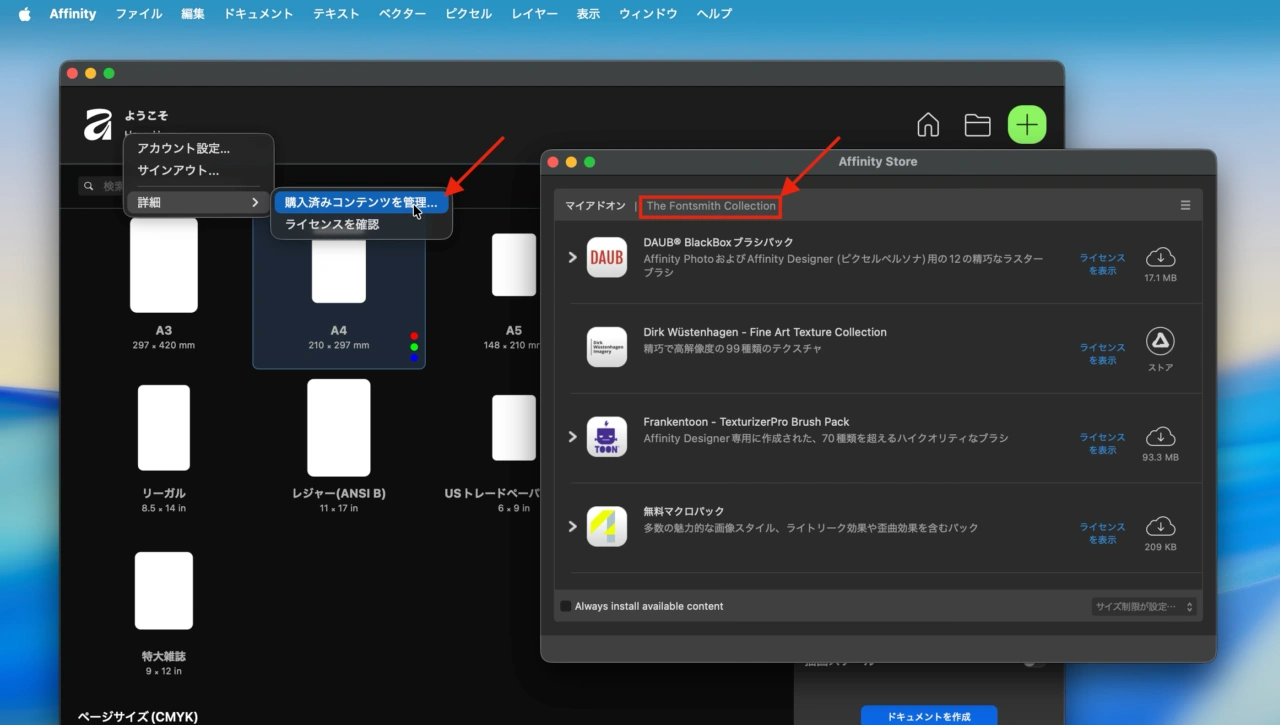Select the A3 page preset thumbnail

coord(164,265)
